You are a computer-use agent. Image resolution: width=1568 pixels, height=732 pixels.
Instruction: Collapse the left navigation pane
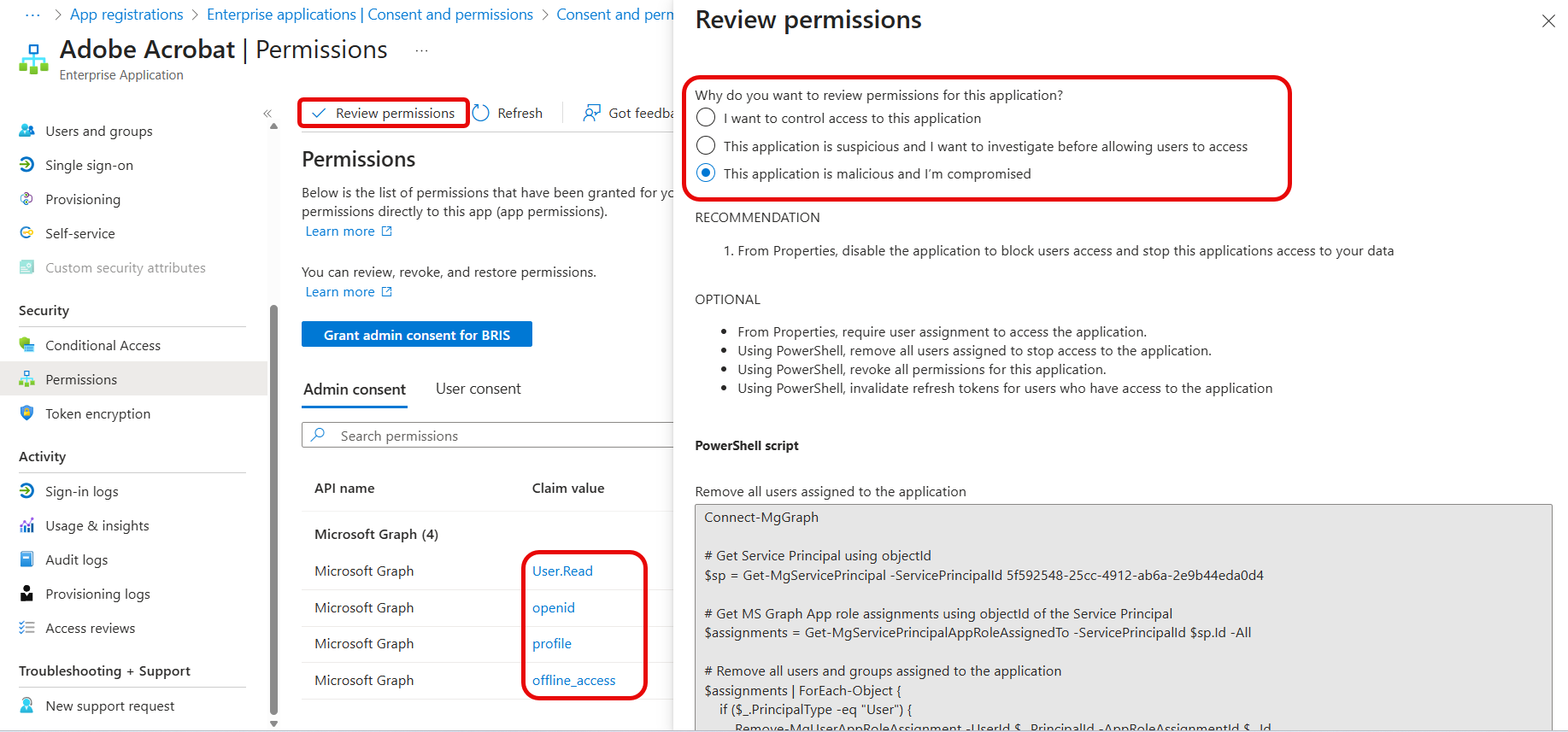tap(267, 112)
